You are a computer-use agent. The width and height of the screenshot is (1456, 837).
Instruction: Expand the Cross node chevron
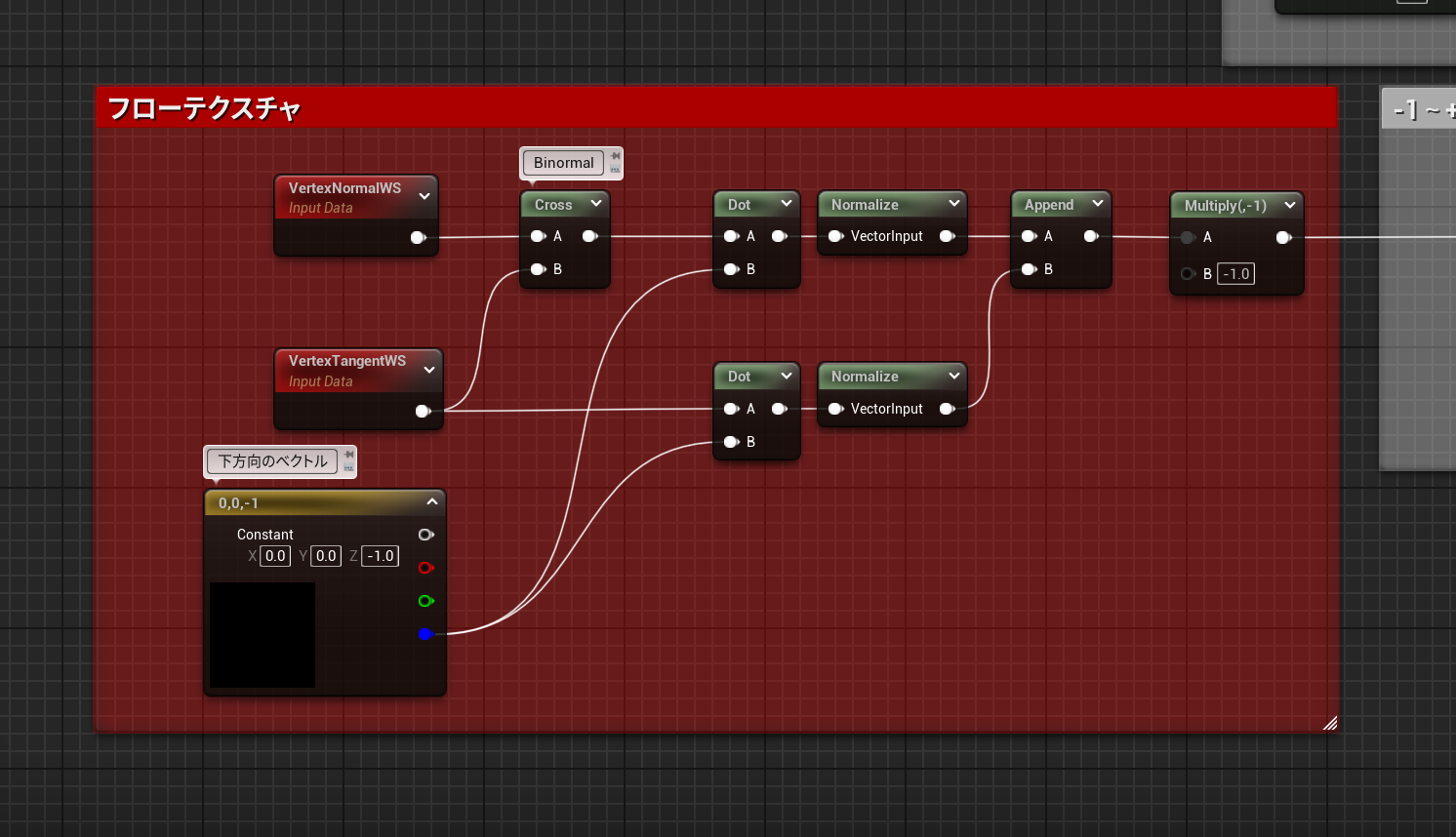point(595,204)
